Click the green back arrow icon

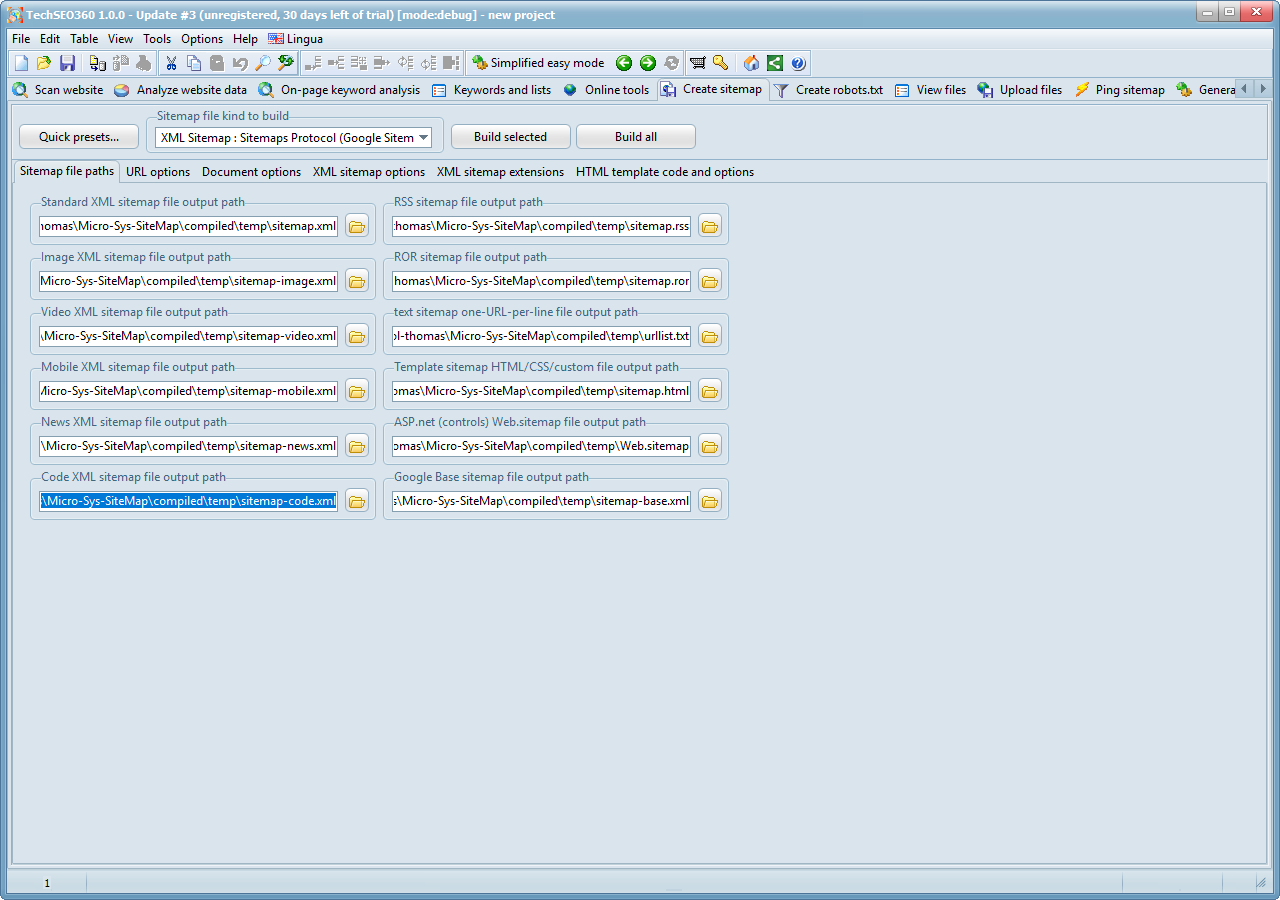point(624,63)
